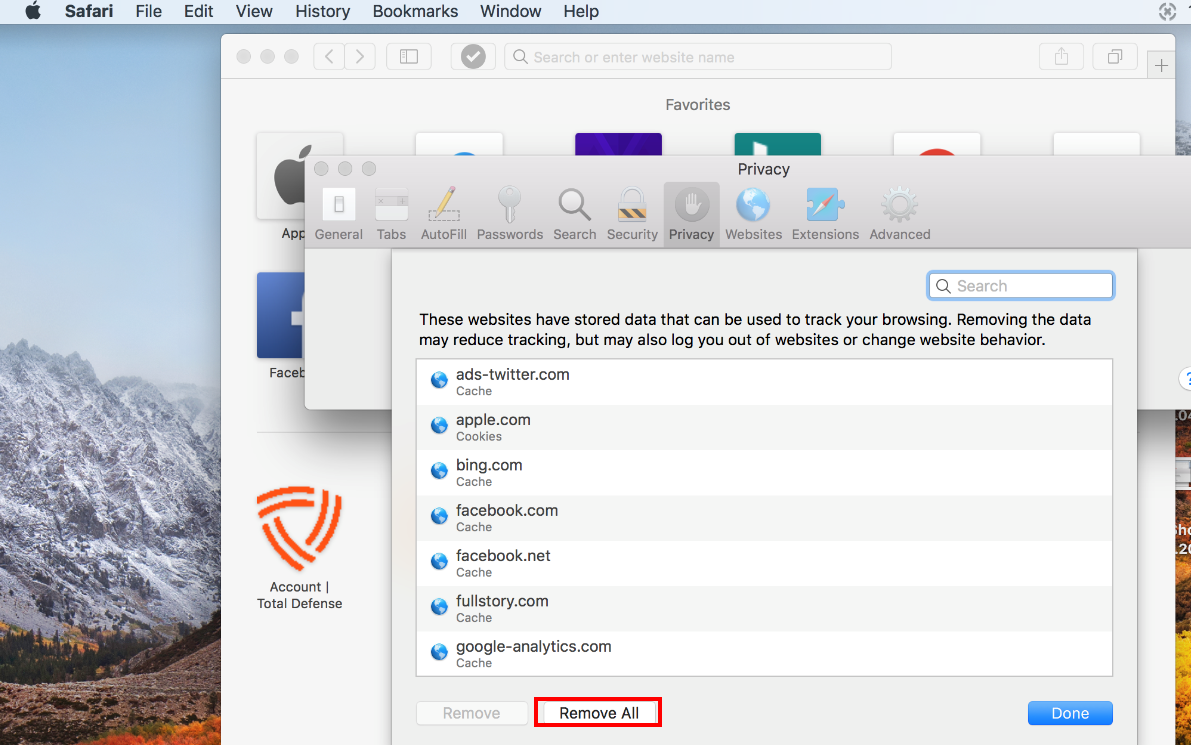The width and height of the screenshot is (1191, 745).
Task: Click the globe icon beside fullstory.com
Action: point(439,606)
